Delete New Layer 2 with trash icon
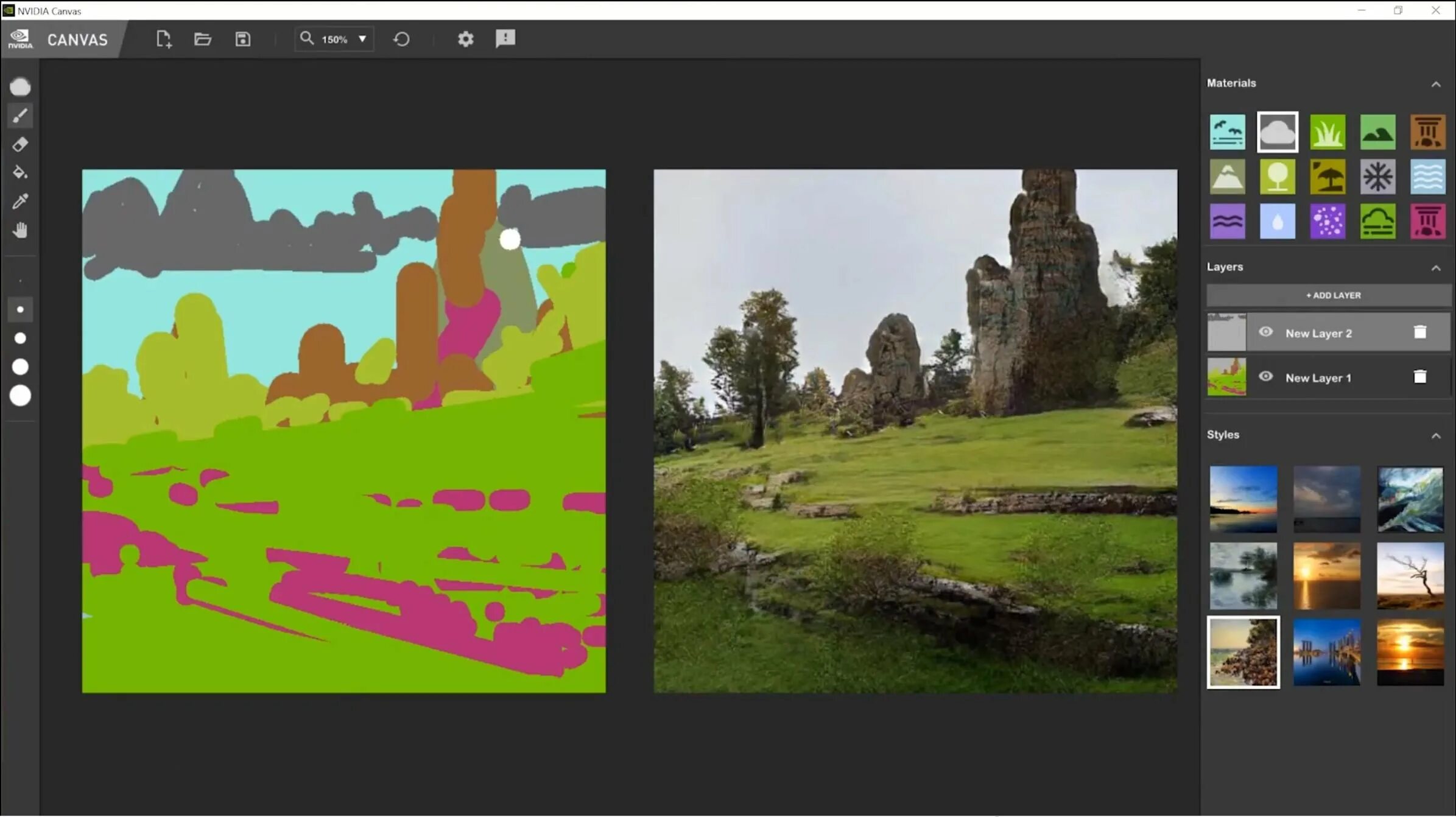The height and width of the screenshot is (817, 1456). click(1419, 332)
